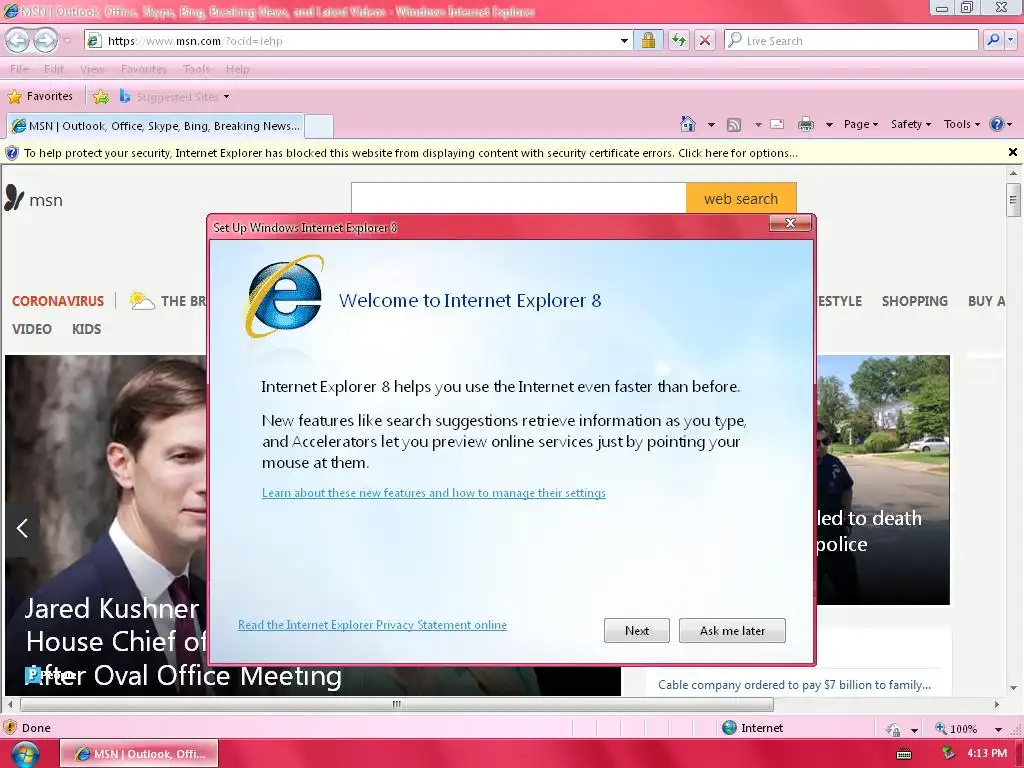Viewport: 1024px width, 768px height.
Task: Click Add to Favorites Bar star icon
Action: tap(101, 97)
